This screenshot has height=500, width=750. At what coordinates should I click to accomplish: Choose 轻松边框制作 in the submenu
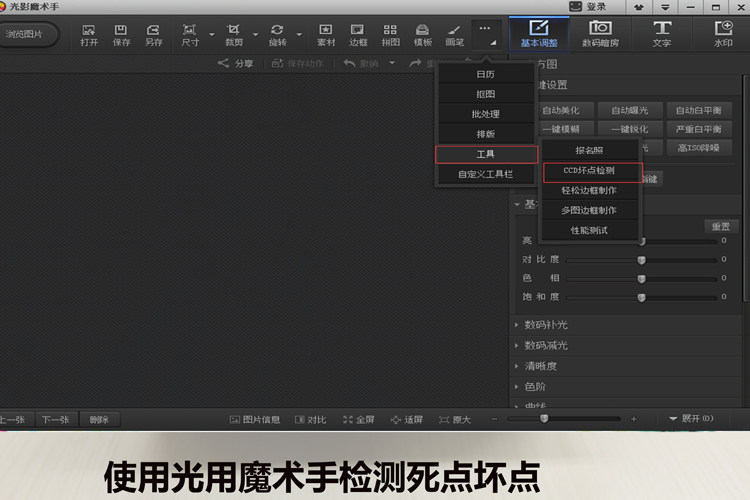coord(589,190)
